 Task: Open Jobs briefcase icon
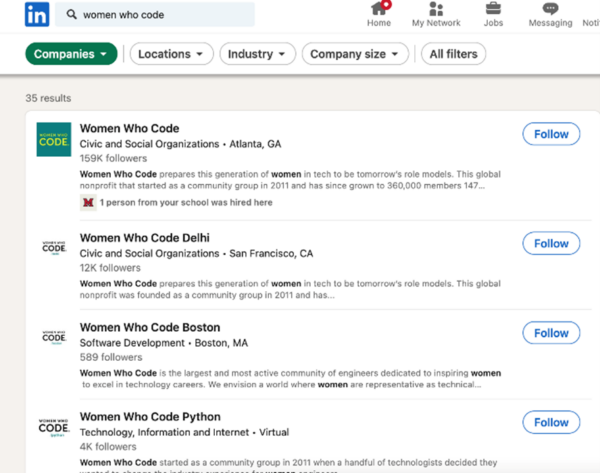(493, 8)
